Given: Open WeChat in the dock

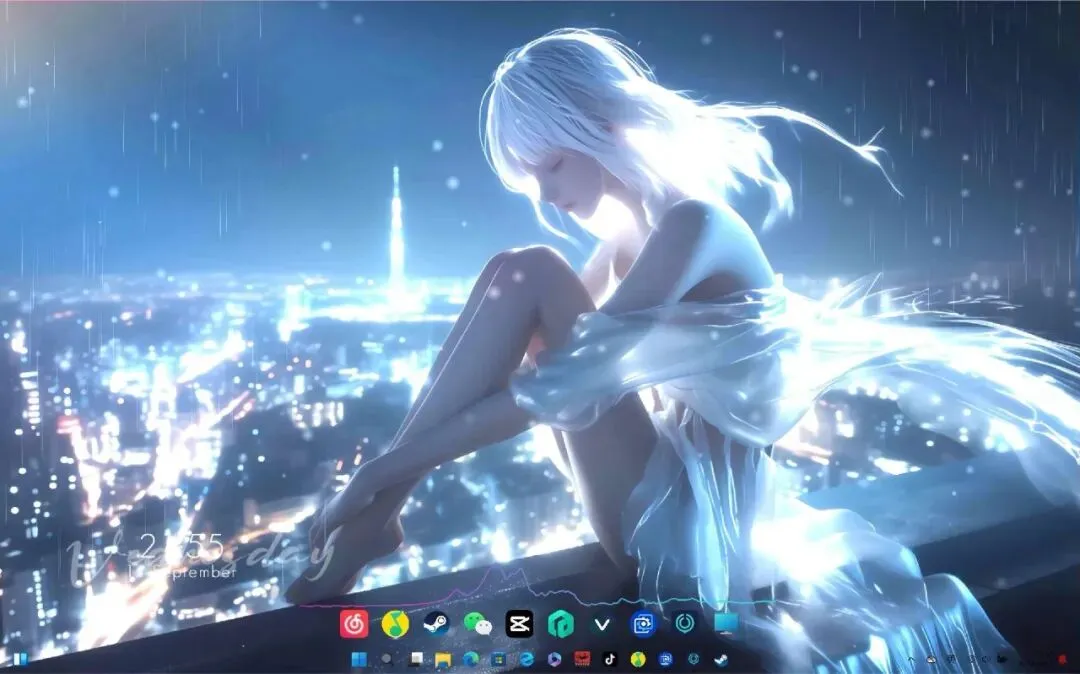Looking at the screenshot, I should 478,624.
